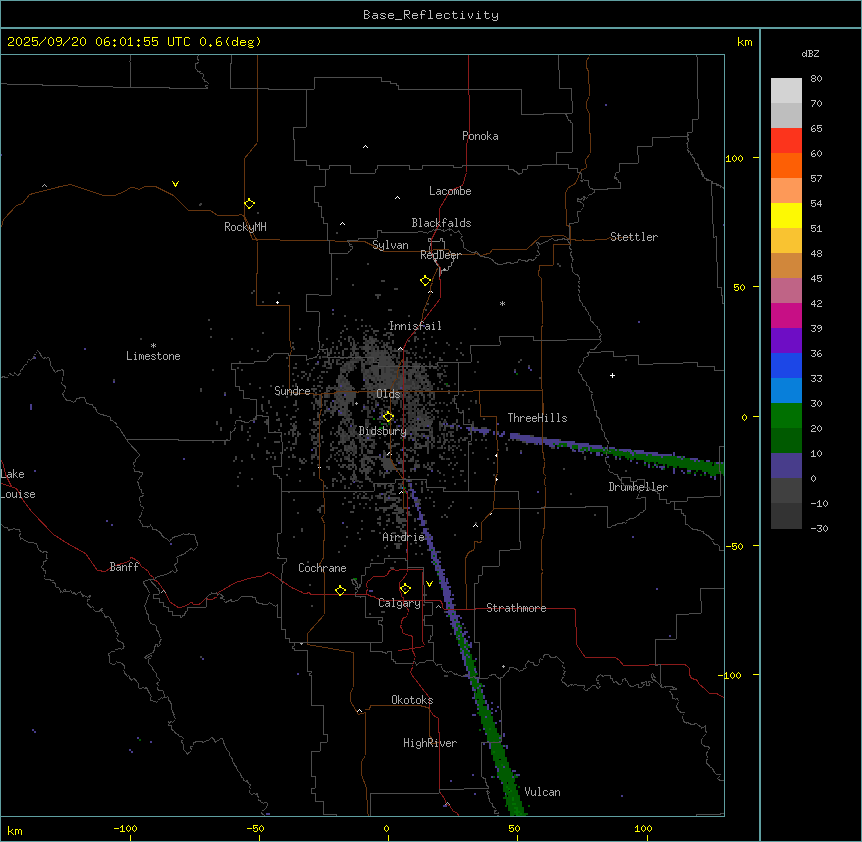The width and height of the screenshot is (862, 842).
Task: Click the Vulcan label near the green beam
Action: click(x=542, y=792)
